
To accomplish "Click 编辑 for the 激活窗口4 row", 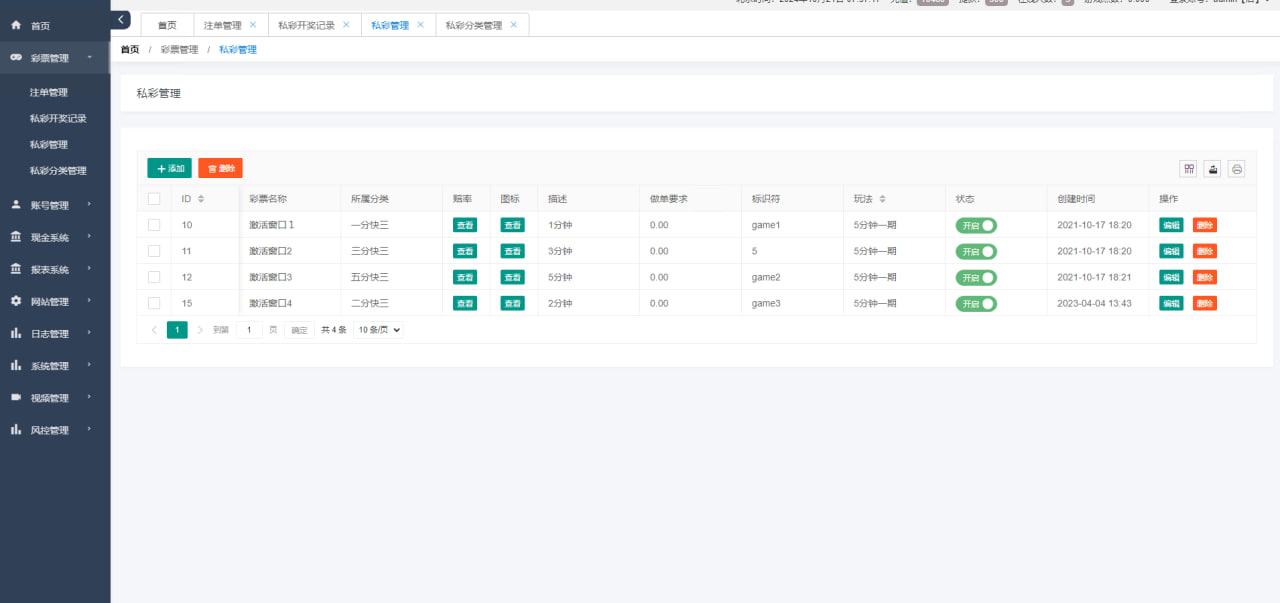I will point(1170,303).
